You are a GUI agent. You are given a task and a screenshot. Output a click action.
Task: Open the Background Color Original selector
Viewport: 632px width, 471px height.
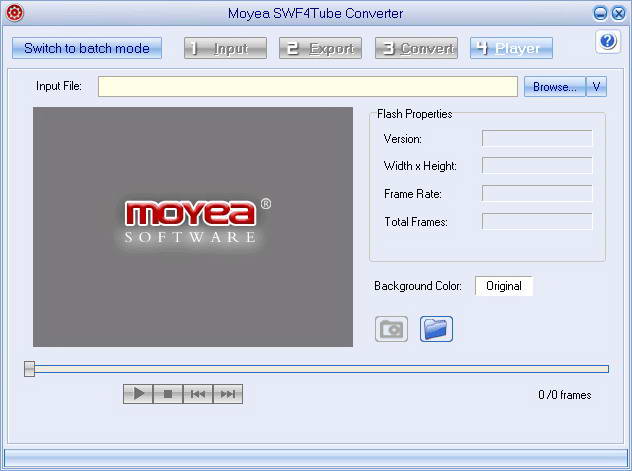pos(504,286)
